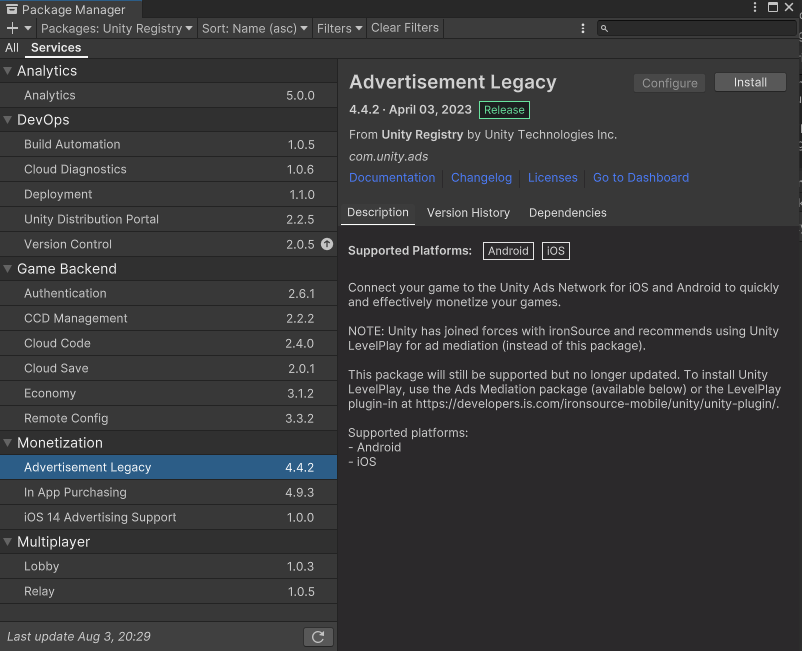Select the In App Purchasing package

point(169,492)
